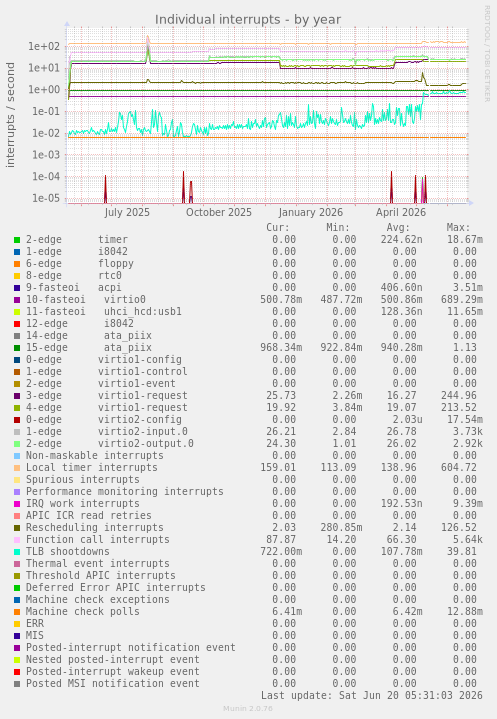Click the green timer legend color swatch
This screenshot has height=719, width=497.
[x=17, y=240]
